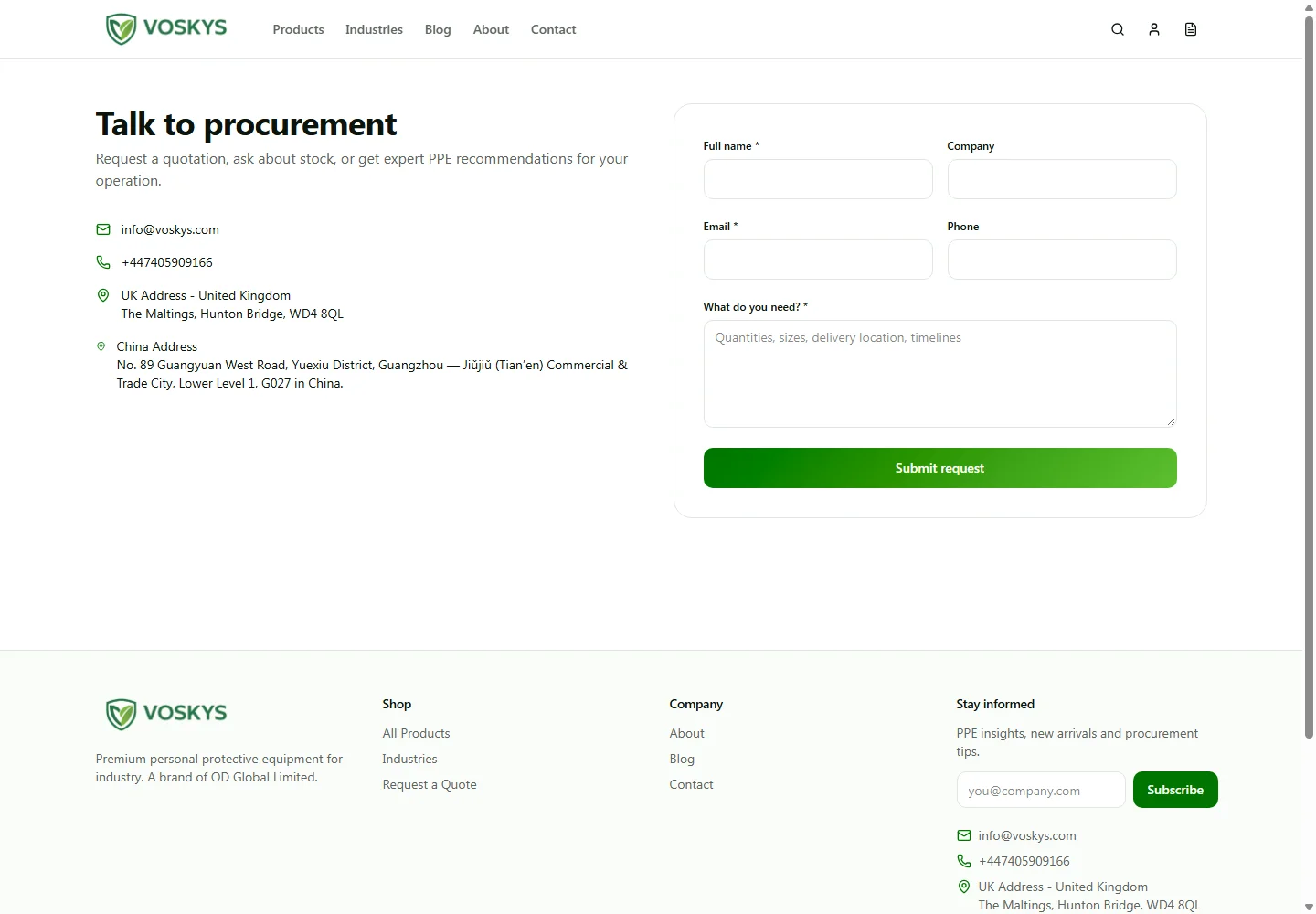Click the footer envelope icon
This screenshot has width=1316, height=914.
click(x=964, y=835)
